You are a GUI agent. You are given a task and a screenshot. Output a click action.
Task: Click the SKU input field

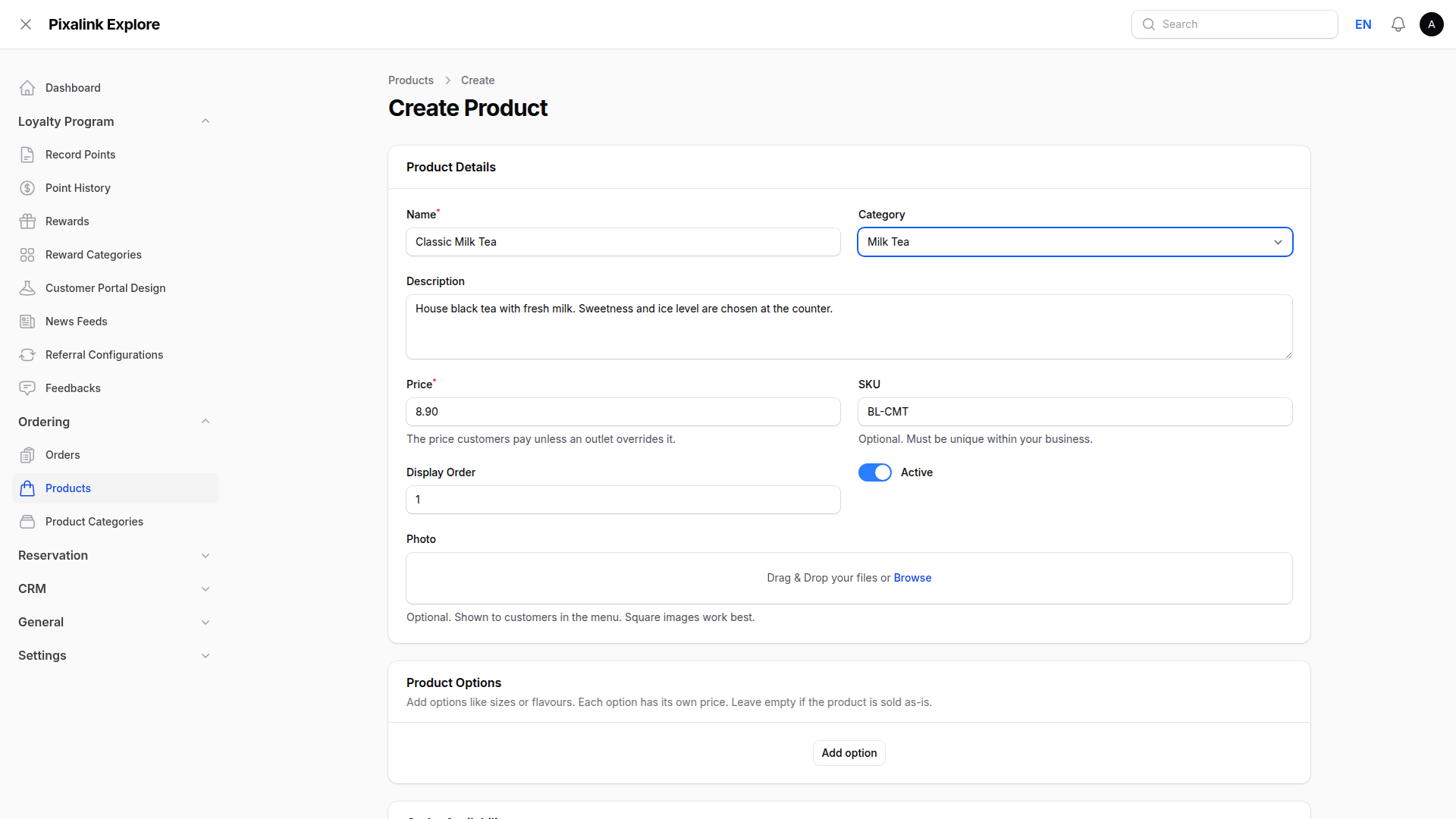coord(1075,412)
